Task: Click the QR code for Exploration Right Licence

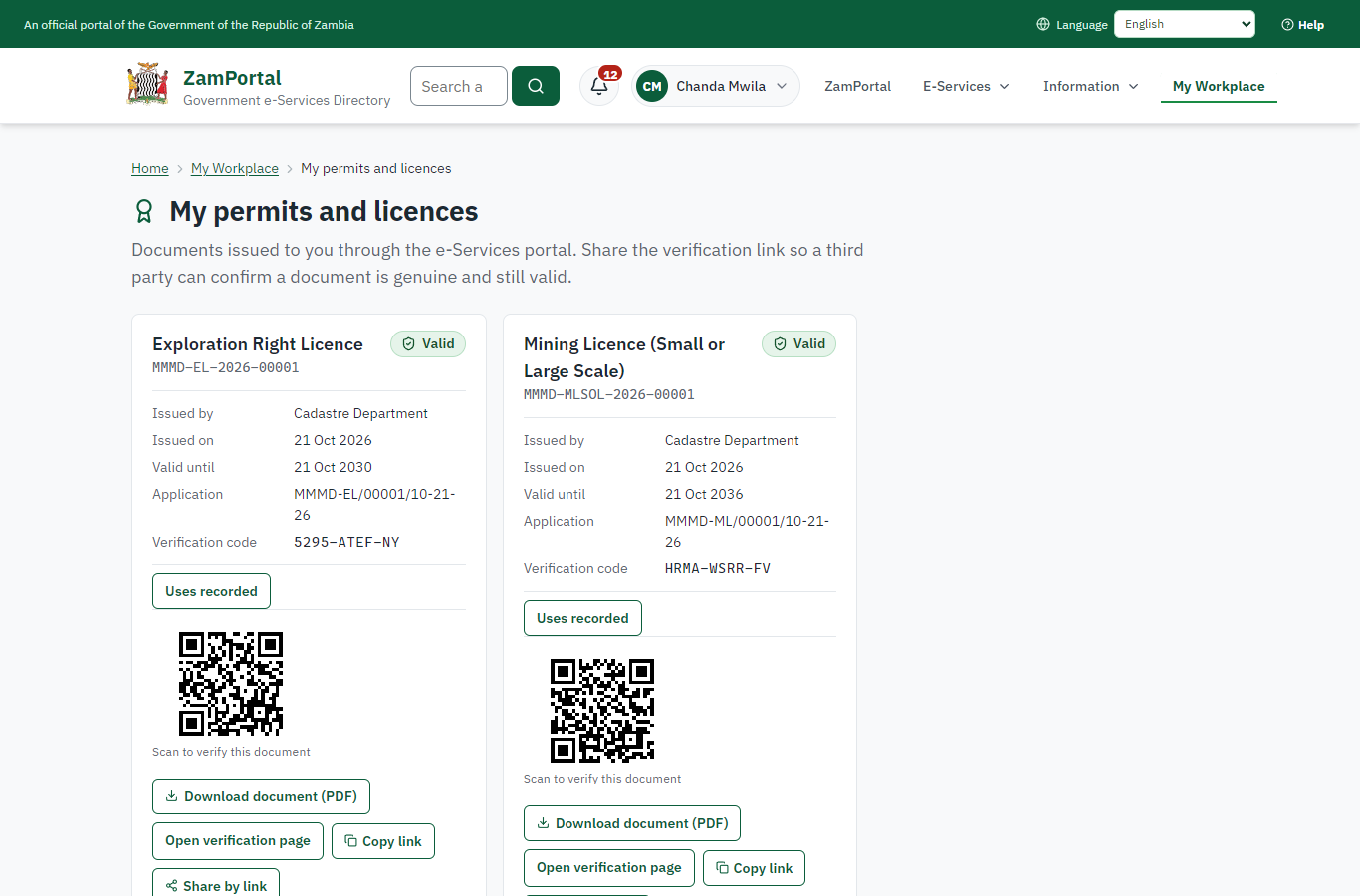Action: coord(231,684)
